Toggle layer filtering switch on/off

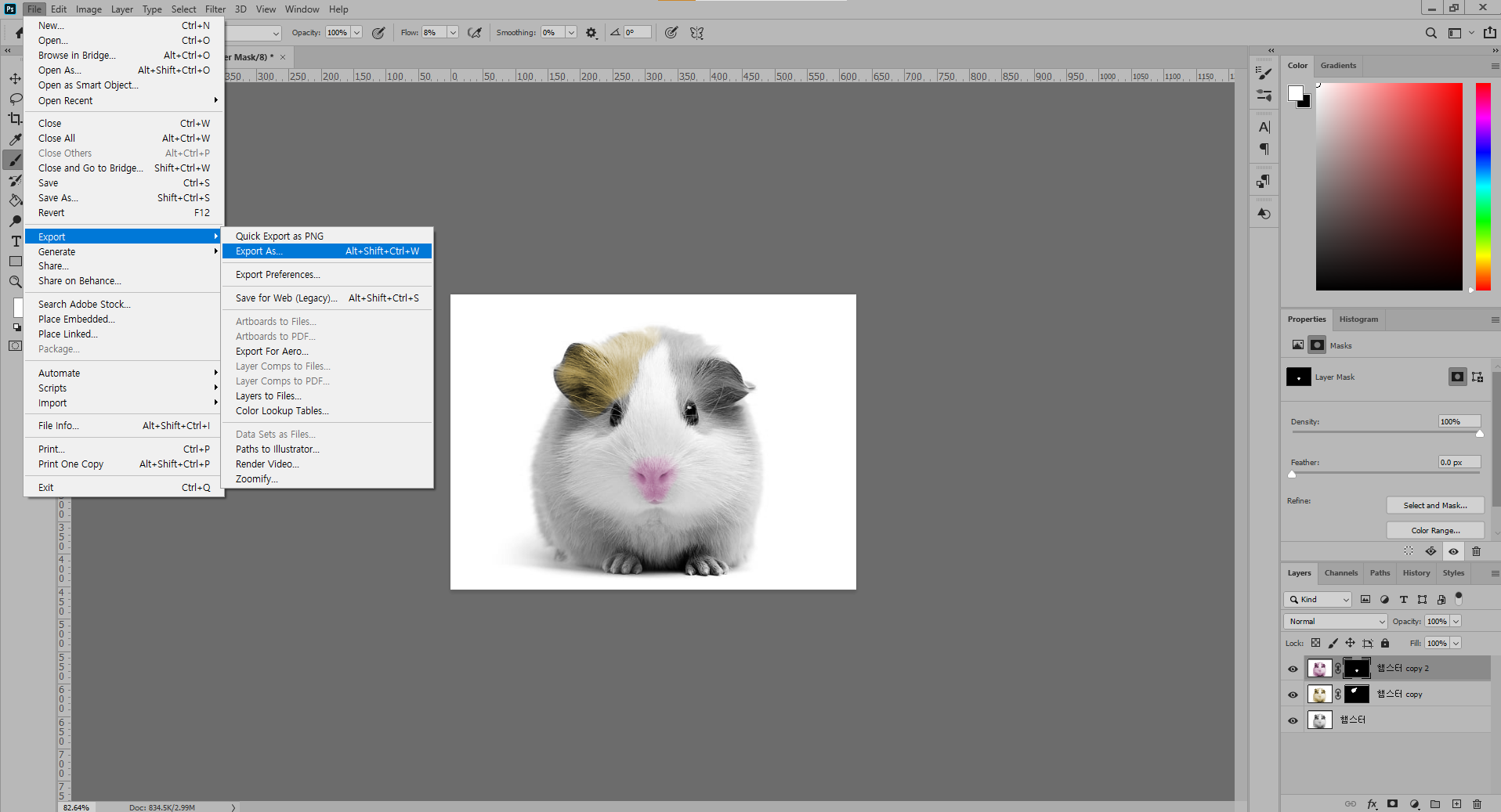point(1459,598)
